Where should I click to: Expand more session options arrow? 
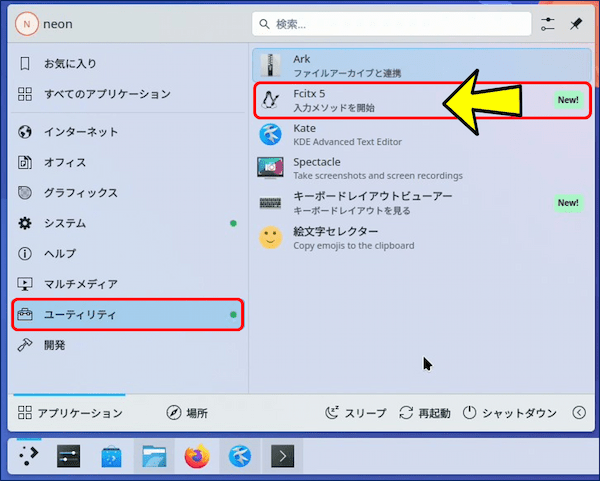click(x=578, y=412)
